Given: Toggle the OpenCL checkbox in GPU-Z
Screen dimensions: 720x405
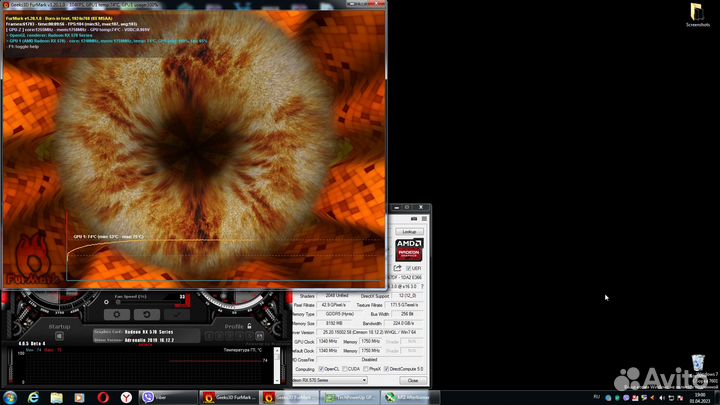Looking at the screenshot, I should 321,369.
